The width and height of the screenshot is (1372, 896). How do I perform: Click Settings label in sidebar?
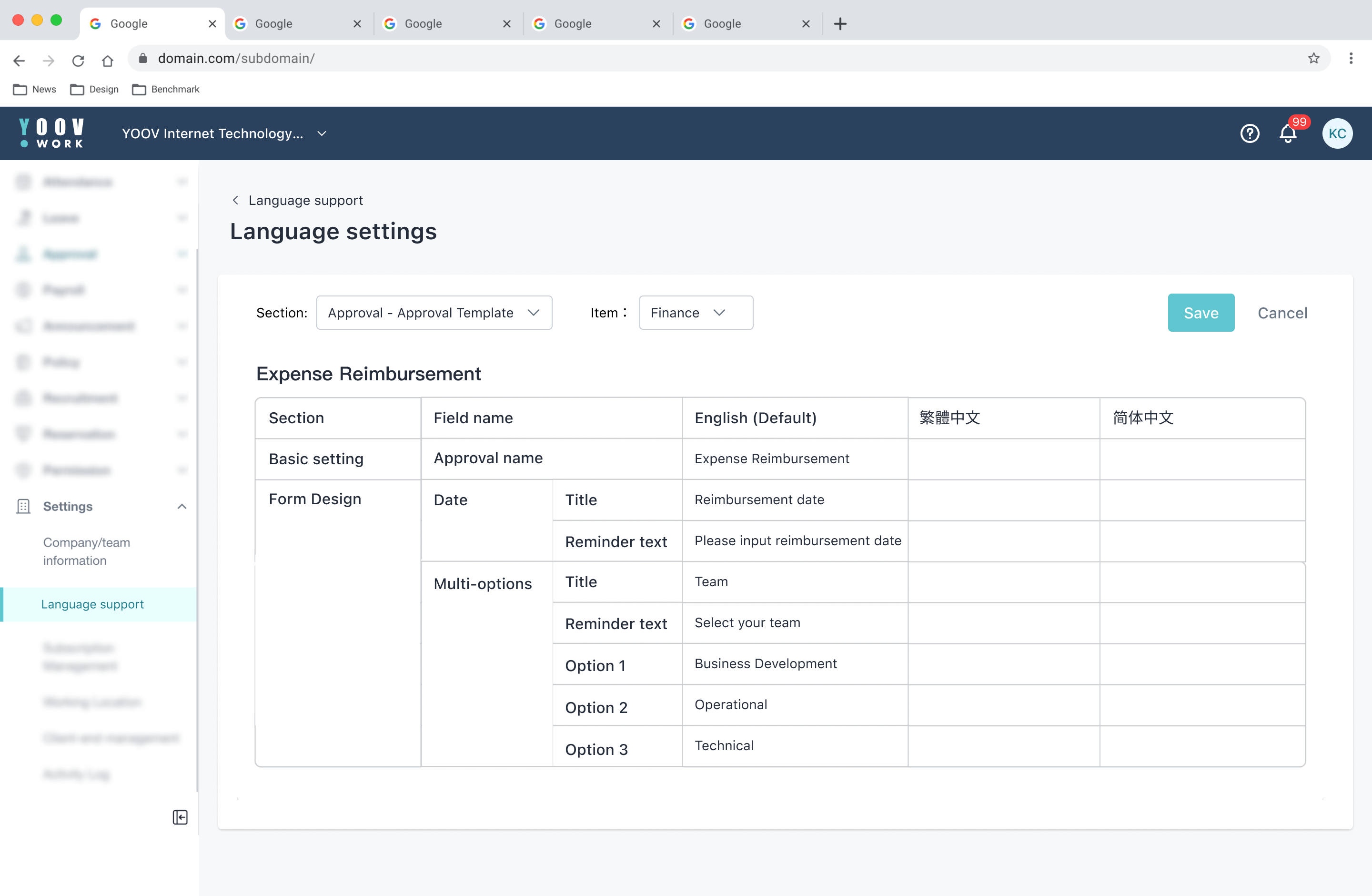point(68,506)
